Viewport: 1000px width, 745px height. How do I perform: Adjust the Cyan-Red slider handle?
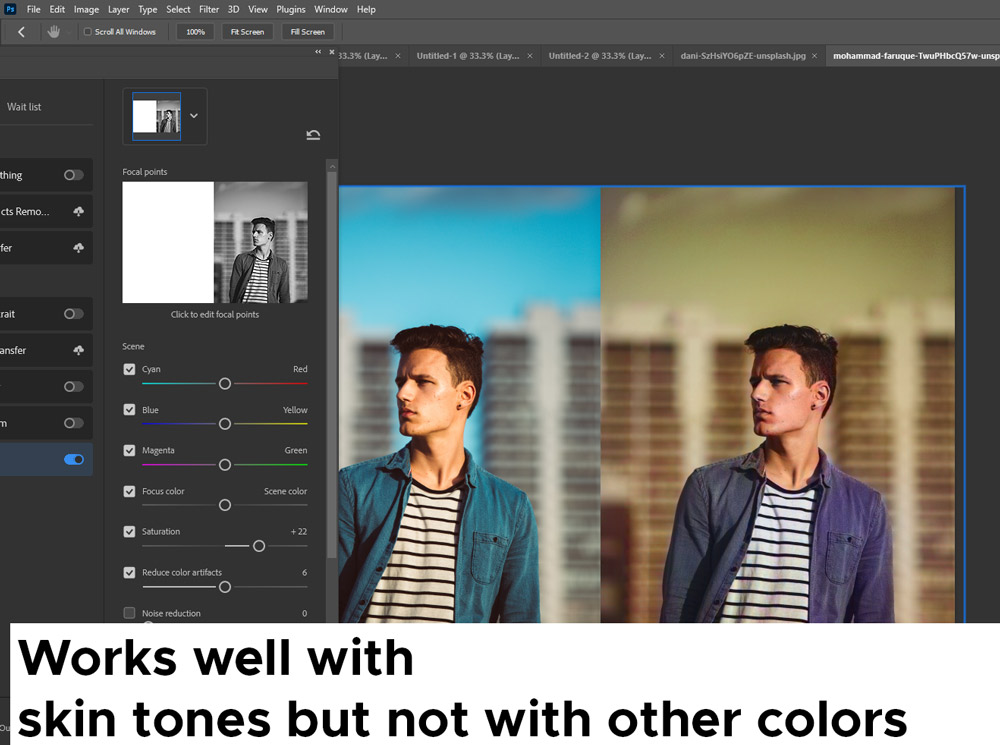(x=224, y=383)
